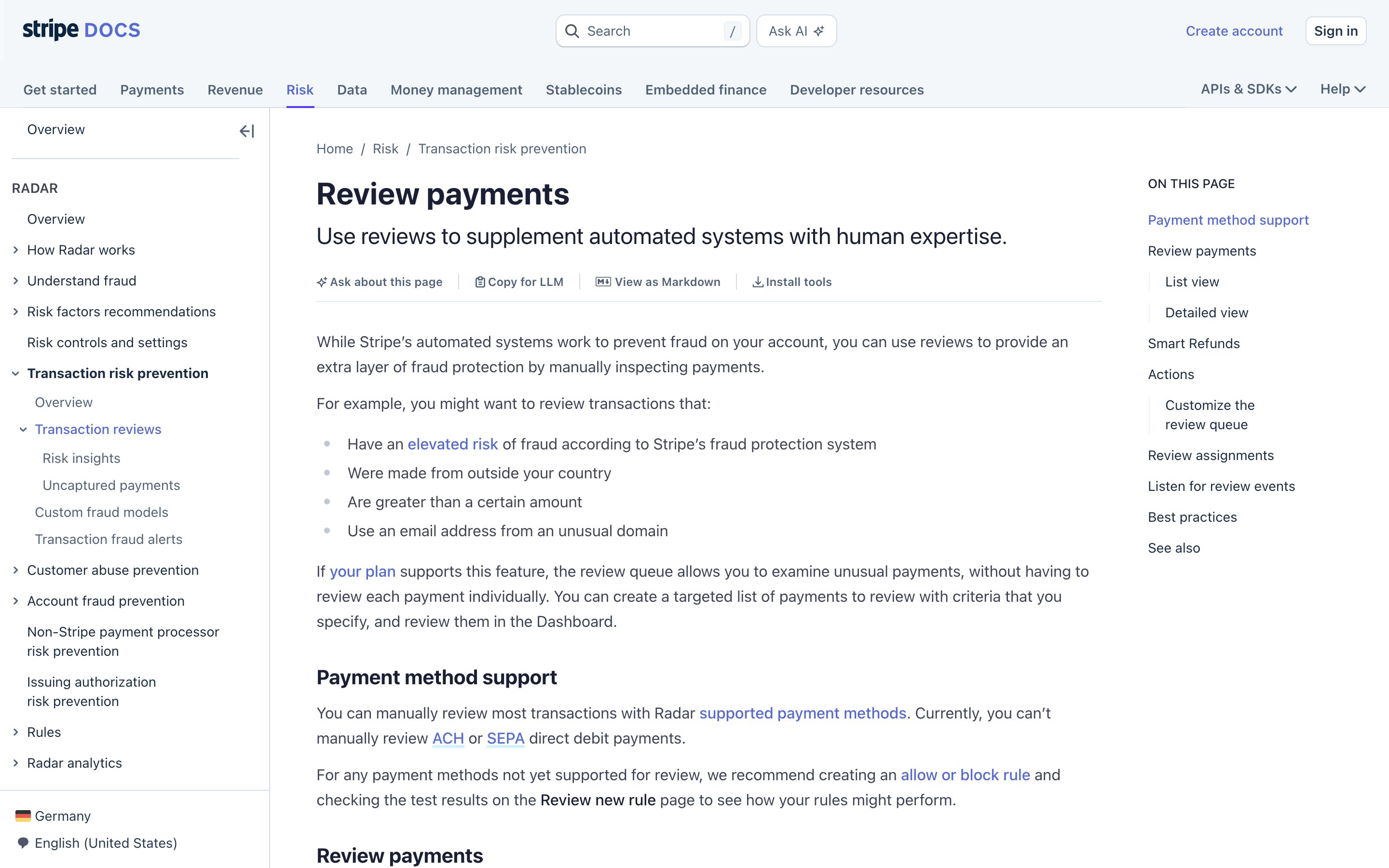Image resolution: width=1389 pixels, height=868 pixels.
Task: Click the Ask AI sparkle icon
Action: tap(819, 31)
